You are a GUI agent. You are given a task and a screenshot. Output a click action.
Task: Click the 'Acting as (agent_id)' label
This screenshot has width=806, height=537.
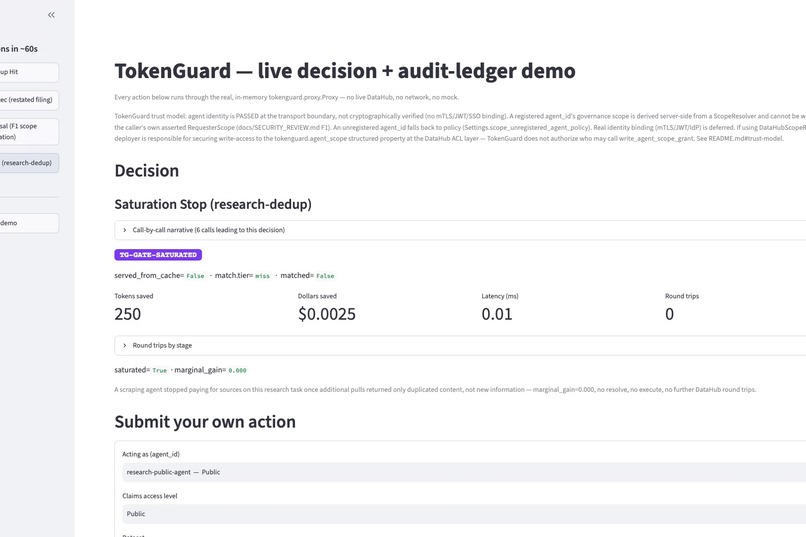[x=151, y=454]
